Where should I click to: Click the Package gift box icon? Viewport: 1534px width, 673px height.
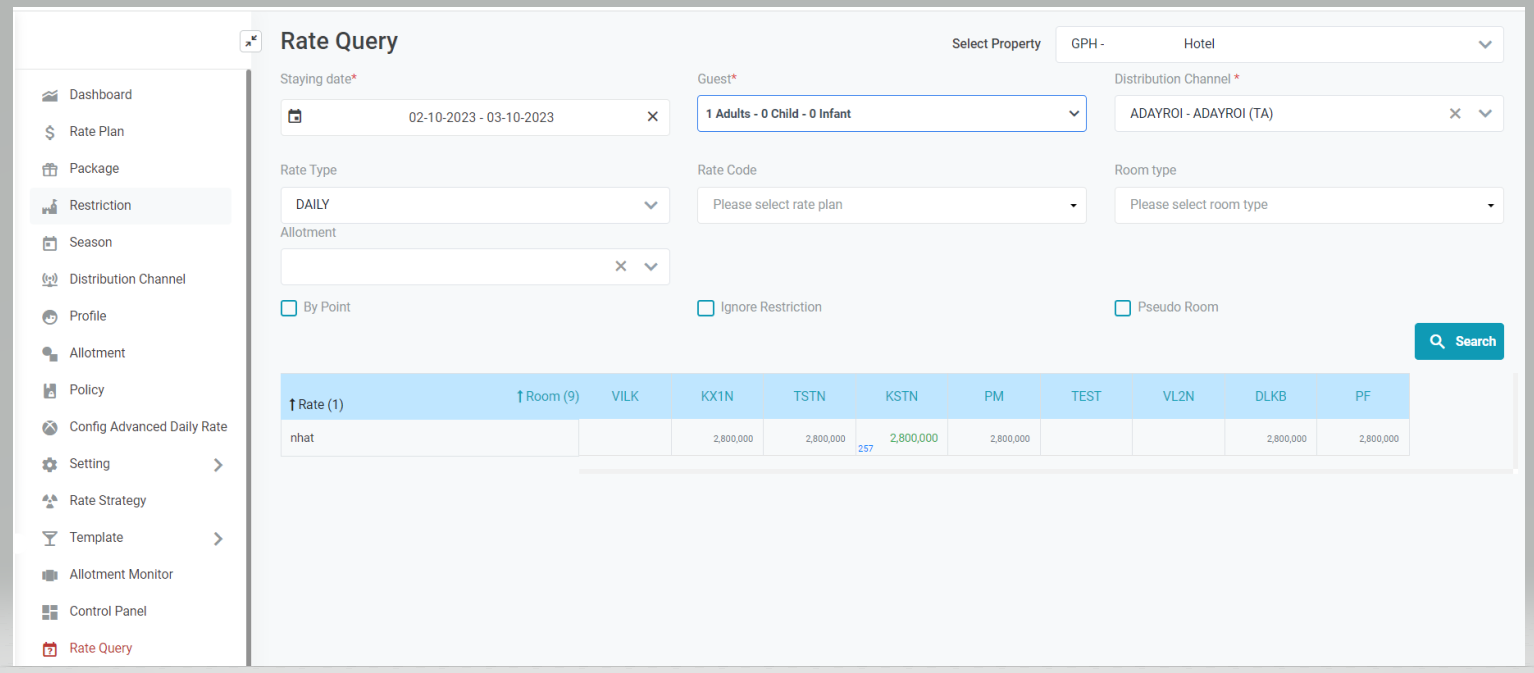coord(50,169)
